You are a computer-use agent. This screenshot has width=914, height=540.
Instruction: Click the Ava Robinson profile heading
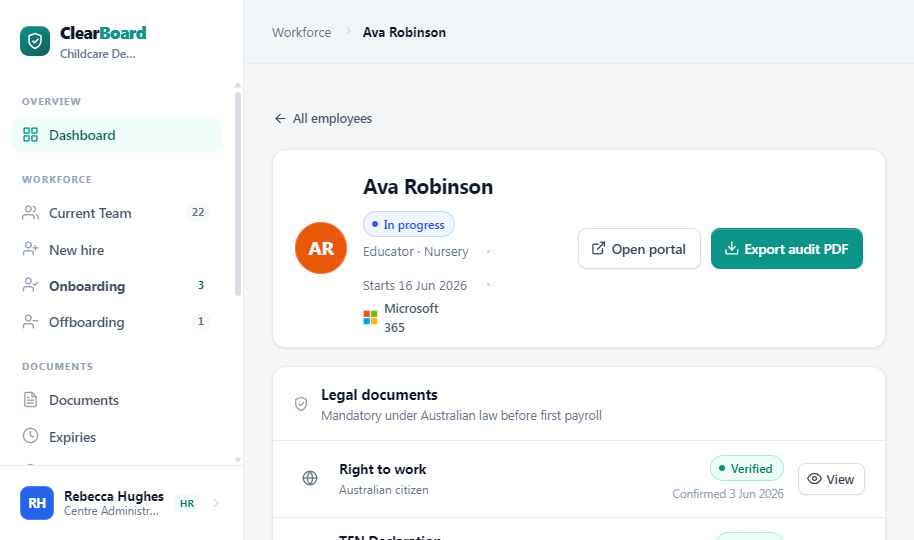click(428, 187)
